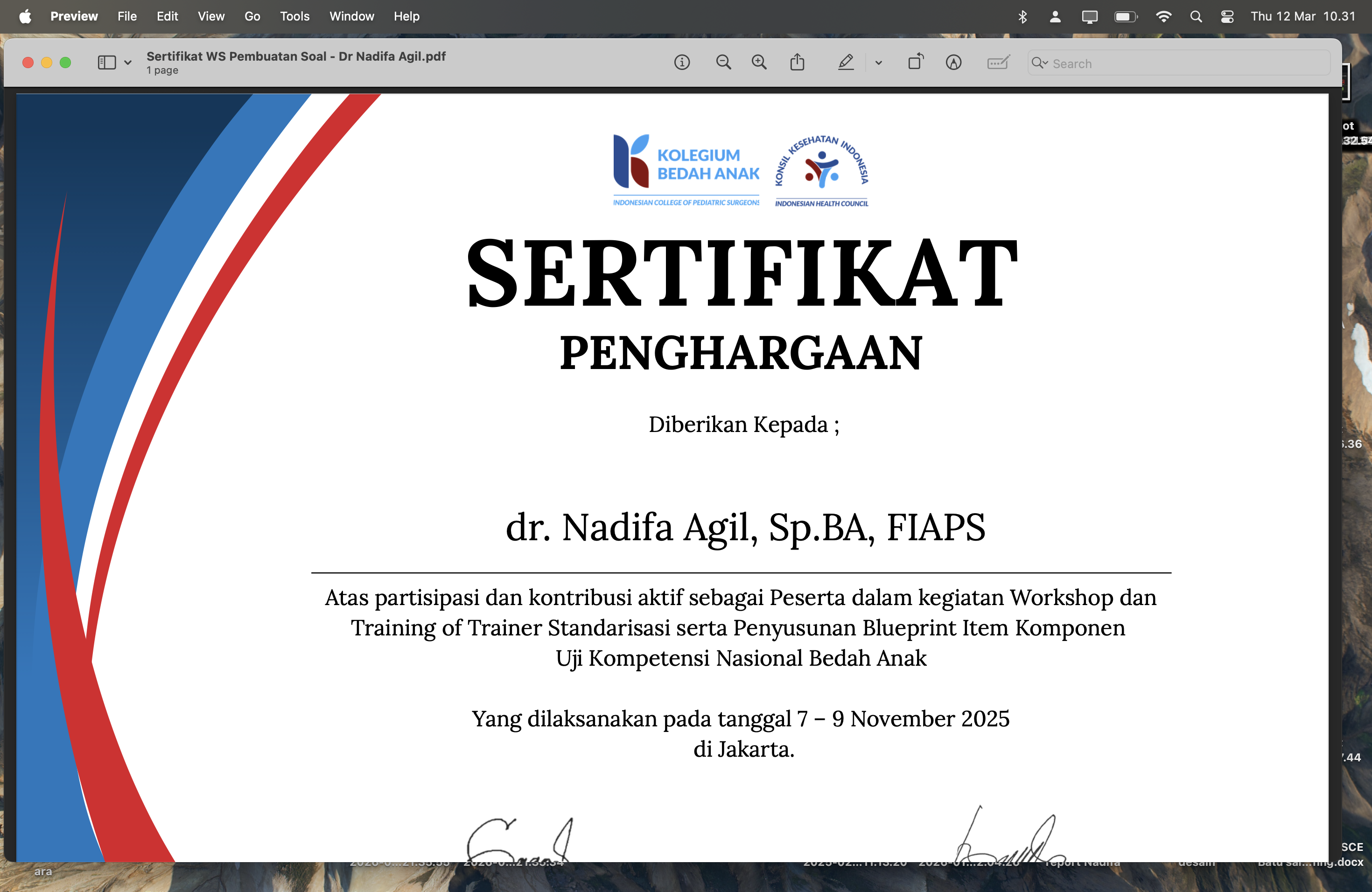Toggle the sidebar view button
This screenshot has height=892, width=1372.
click(x=107, y=62)
